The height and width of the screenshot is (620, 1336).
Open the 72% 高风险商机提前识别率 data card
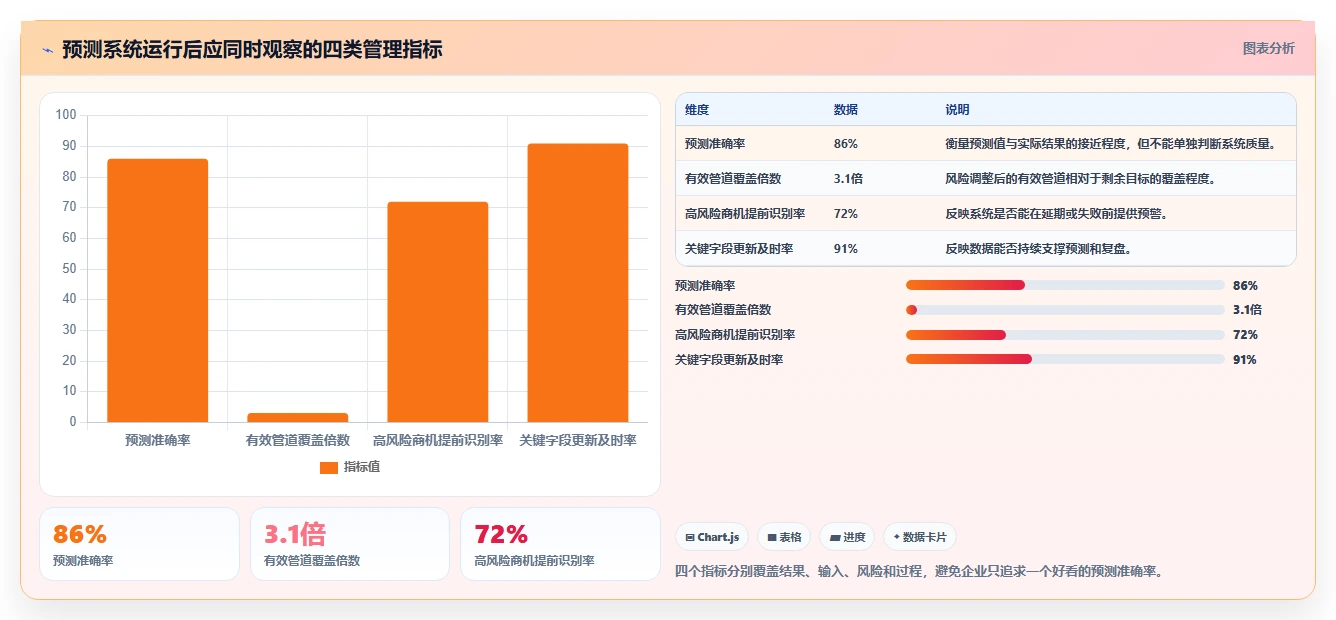click(x=560, y=544)
